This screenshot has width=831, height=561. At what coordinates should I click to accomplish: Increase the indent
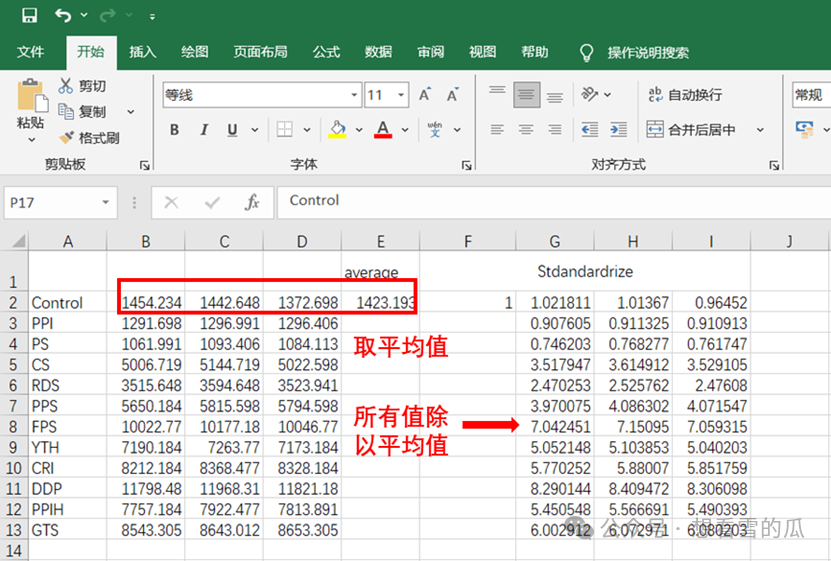pos(618,129)
